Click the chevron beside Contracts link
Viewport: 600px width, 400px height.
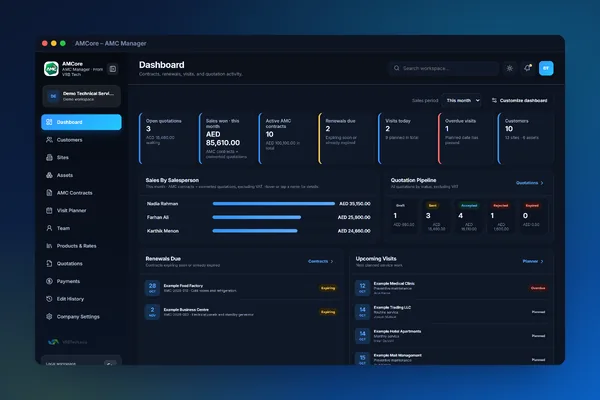coord(332,261)
